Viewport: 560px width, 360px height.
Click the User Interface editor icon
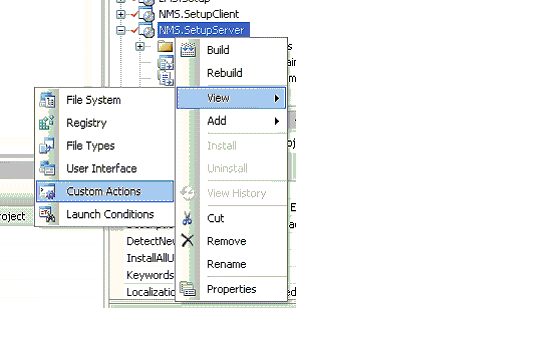47,169
